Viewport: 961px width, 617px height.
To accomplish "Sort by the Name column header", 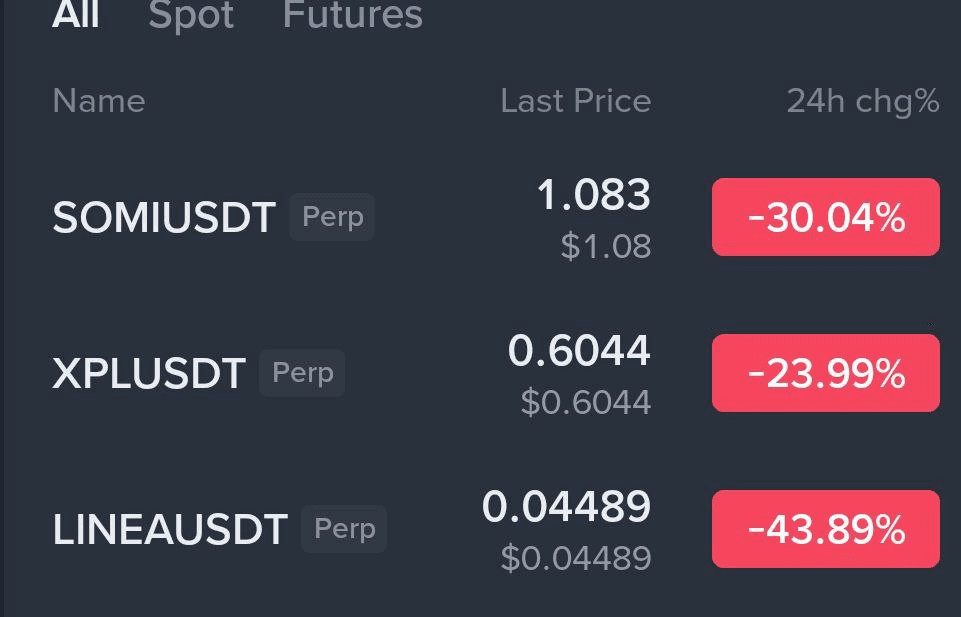I will pos(99,101).
